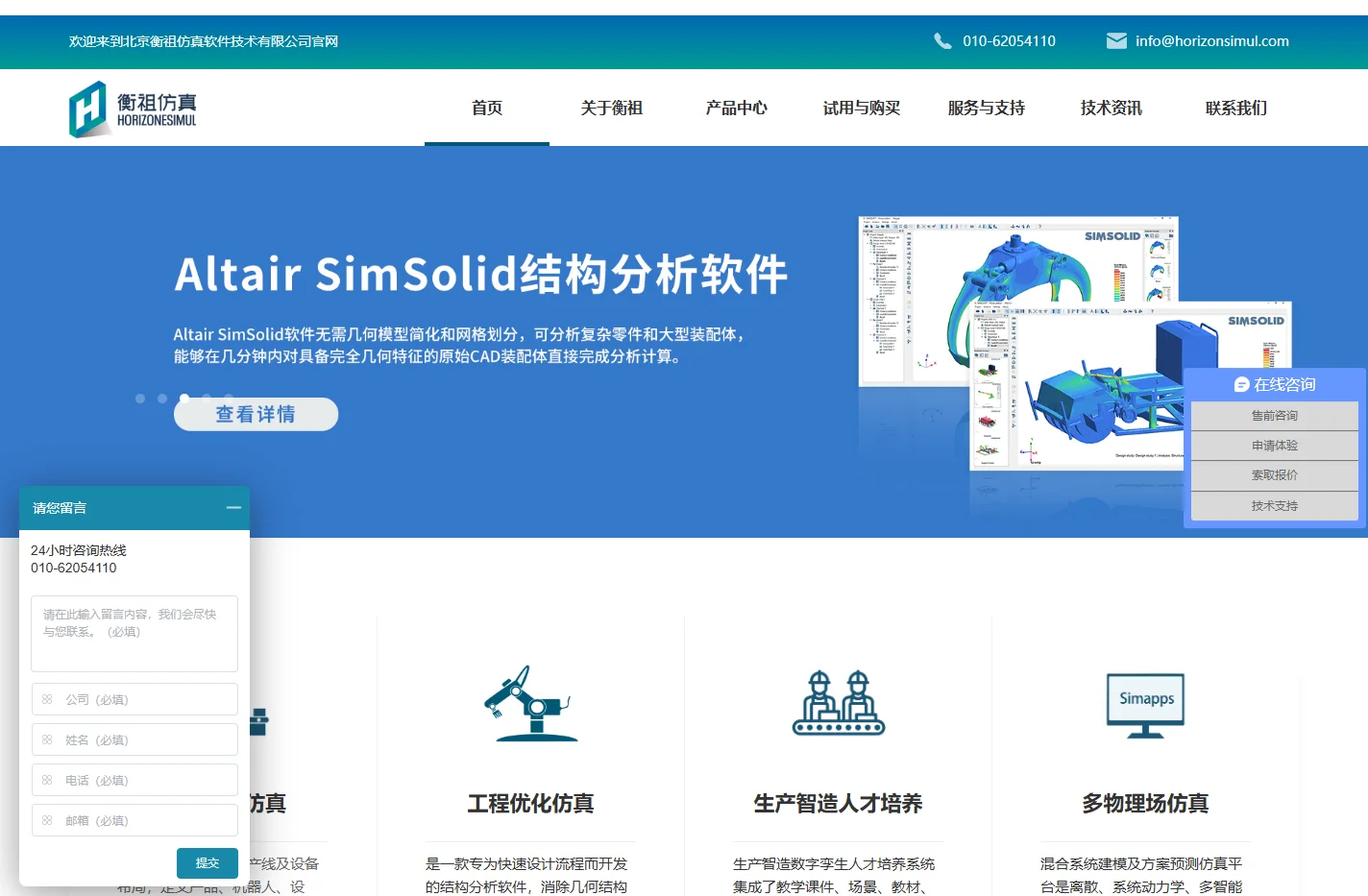Image resolution: width=1368 pixels, height=896 pixels.
Task: Open the 试用与购买 menu
Action: pyautogui.click(x=862, y=108)
